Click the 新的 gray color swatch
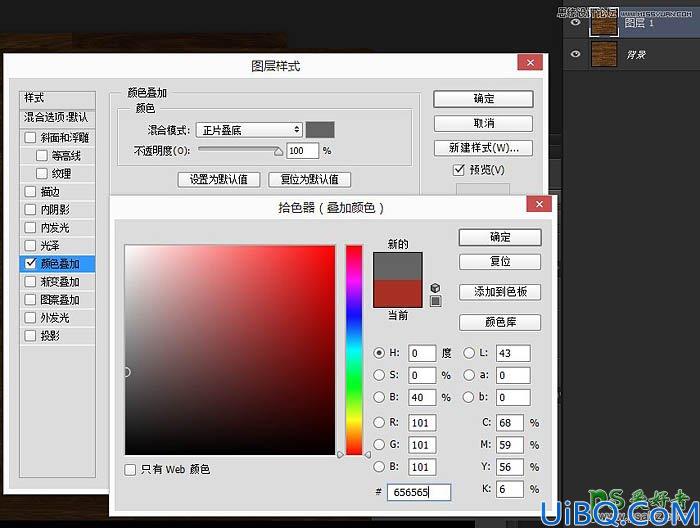Screen dimensions: 700x528 [398, 266]
